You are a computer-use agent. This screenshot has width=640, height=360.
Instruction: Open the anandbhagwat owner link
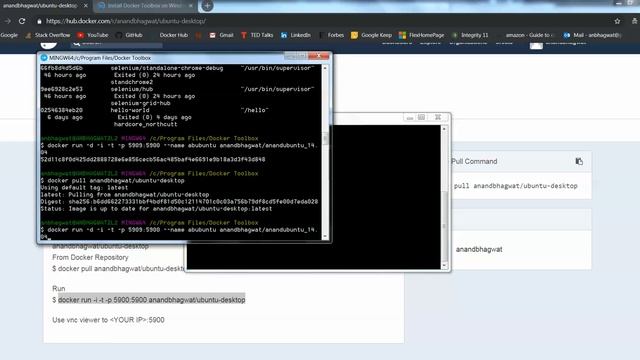click(479, 249)
